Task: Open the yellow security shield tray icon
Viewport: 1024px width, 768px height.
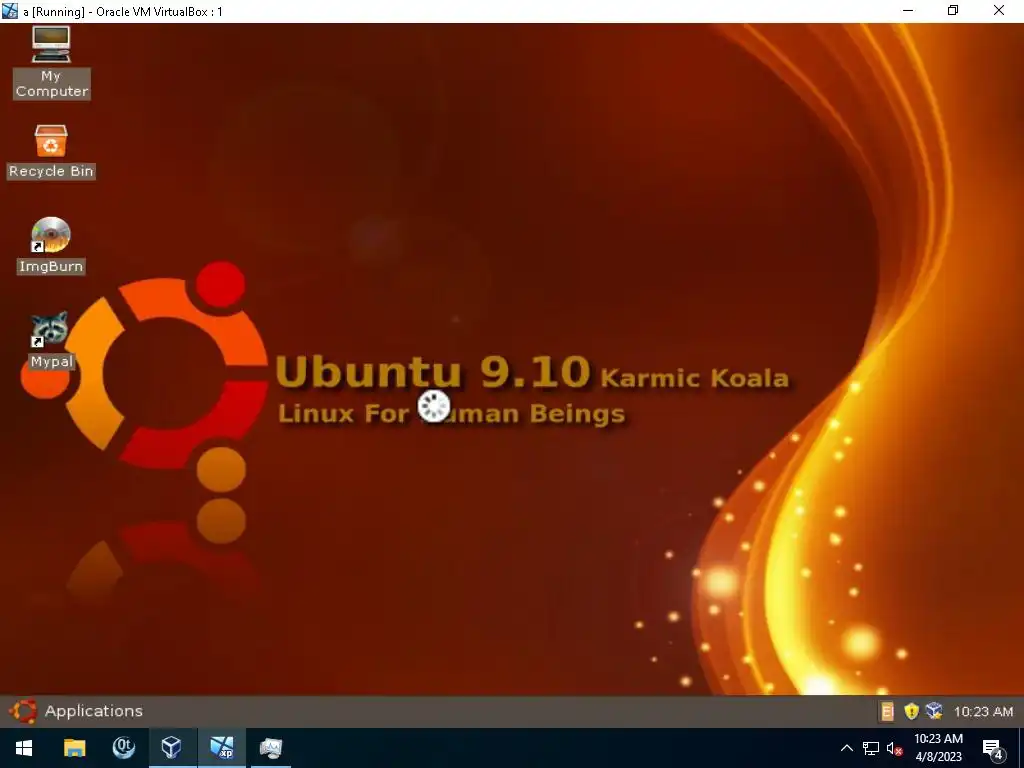Action: tap(910, 711)
